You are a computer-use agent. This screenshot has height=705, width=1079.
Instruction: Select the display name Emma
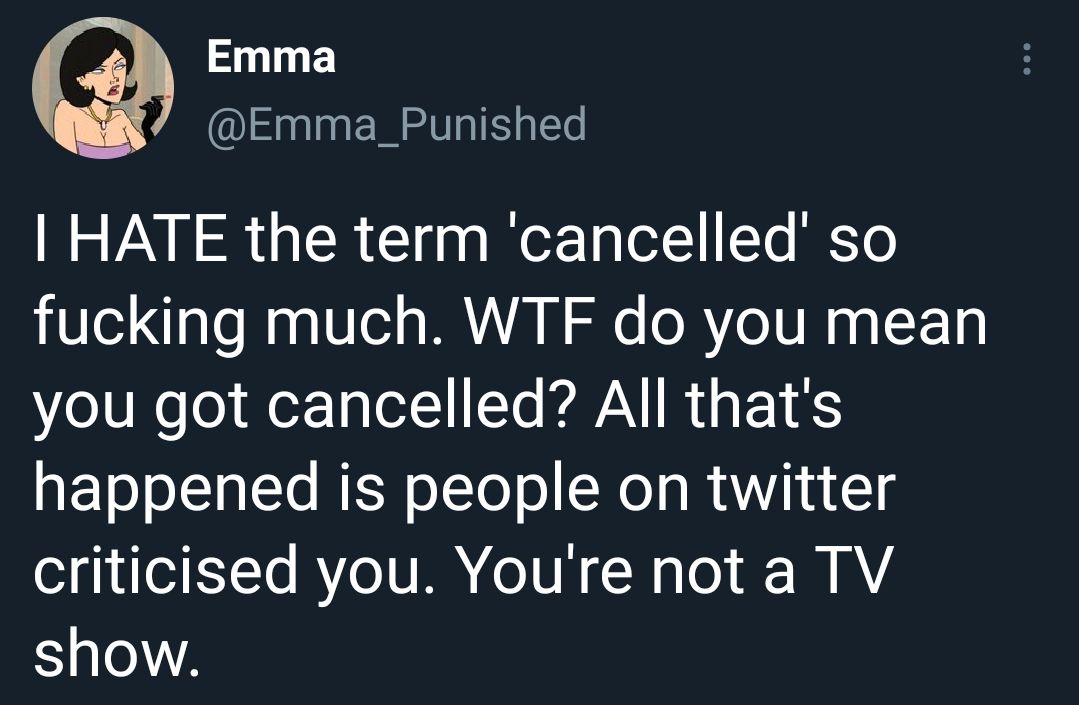[270, 57]
